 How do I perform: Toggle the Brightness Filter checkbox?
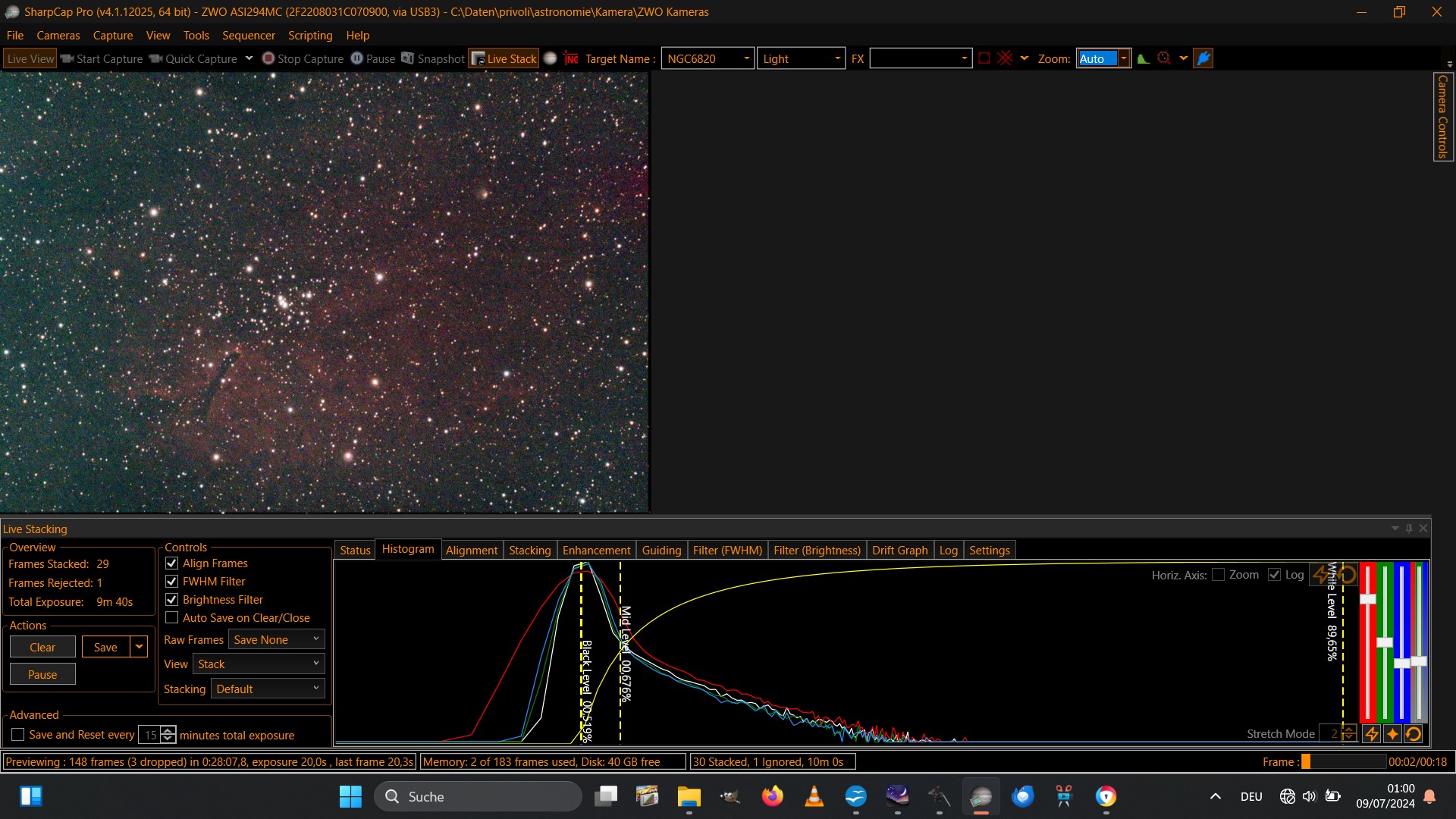tap(172, 600)
